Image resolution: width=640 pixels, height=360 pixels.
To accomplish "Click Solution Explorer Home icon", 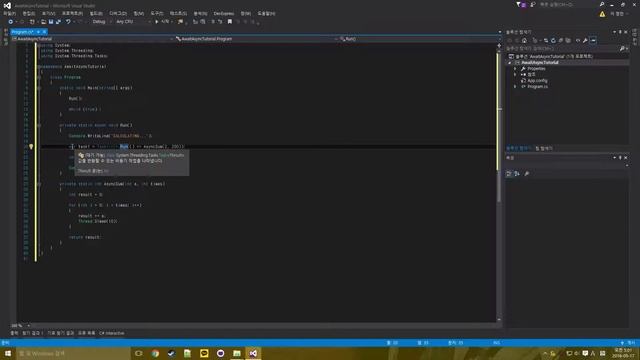I will click(x=524, y=40).
